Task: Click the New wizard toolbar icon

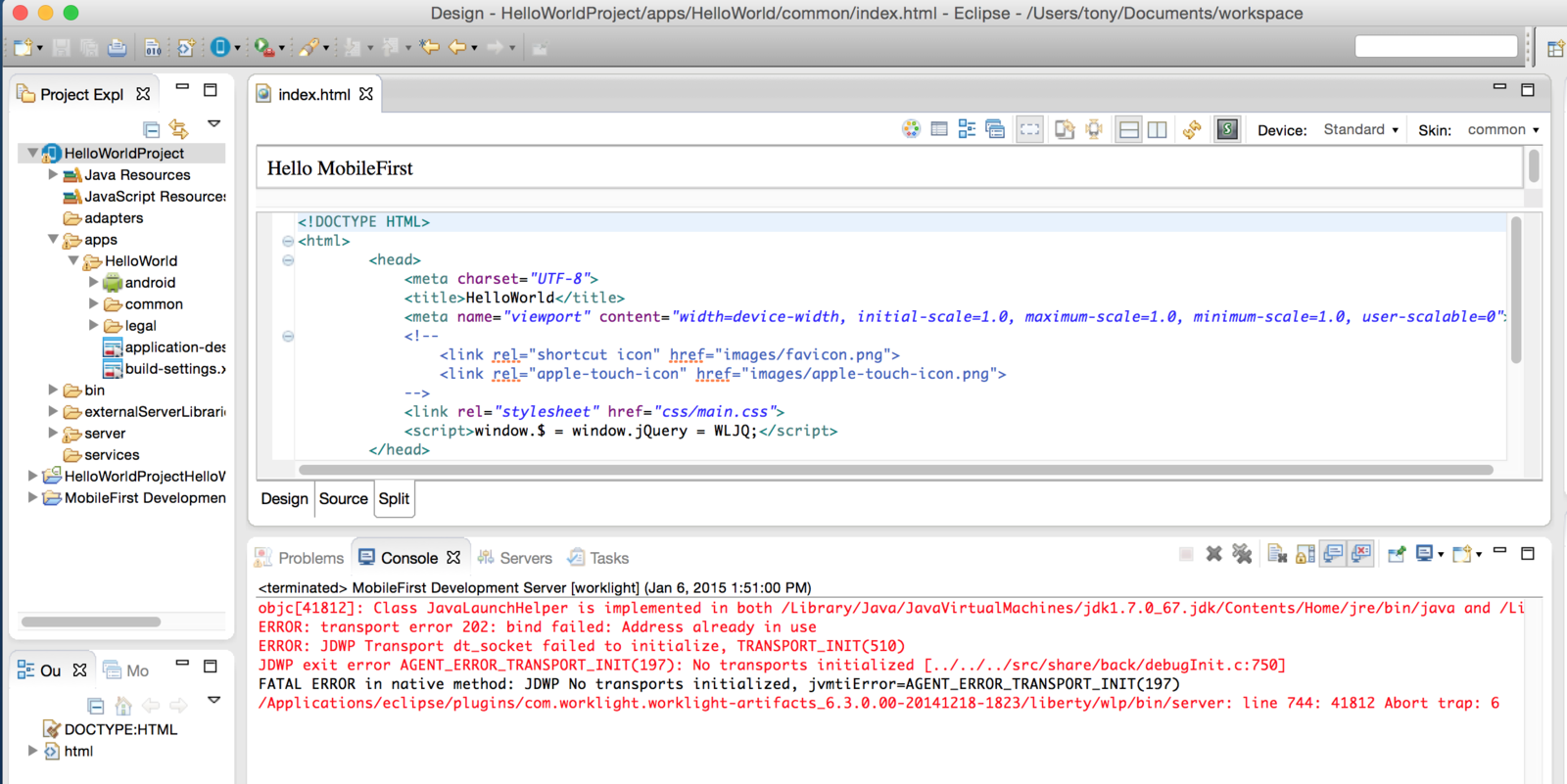Action: pyautogui.click(x=23, y=47)
